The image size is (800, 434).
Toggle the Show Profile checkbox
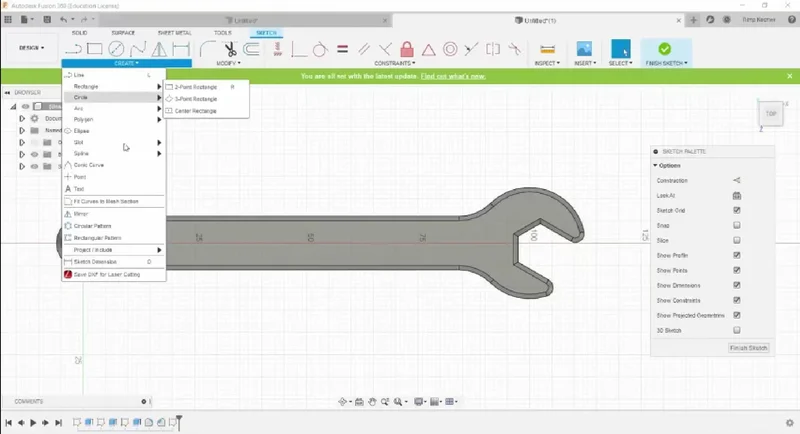coord(737,255)
